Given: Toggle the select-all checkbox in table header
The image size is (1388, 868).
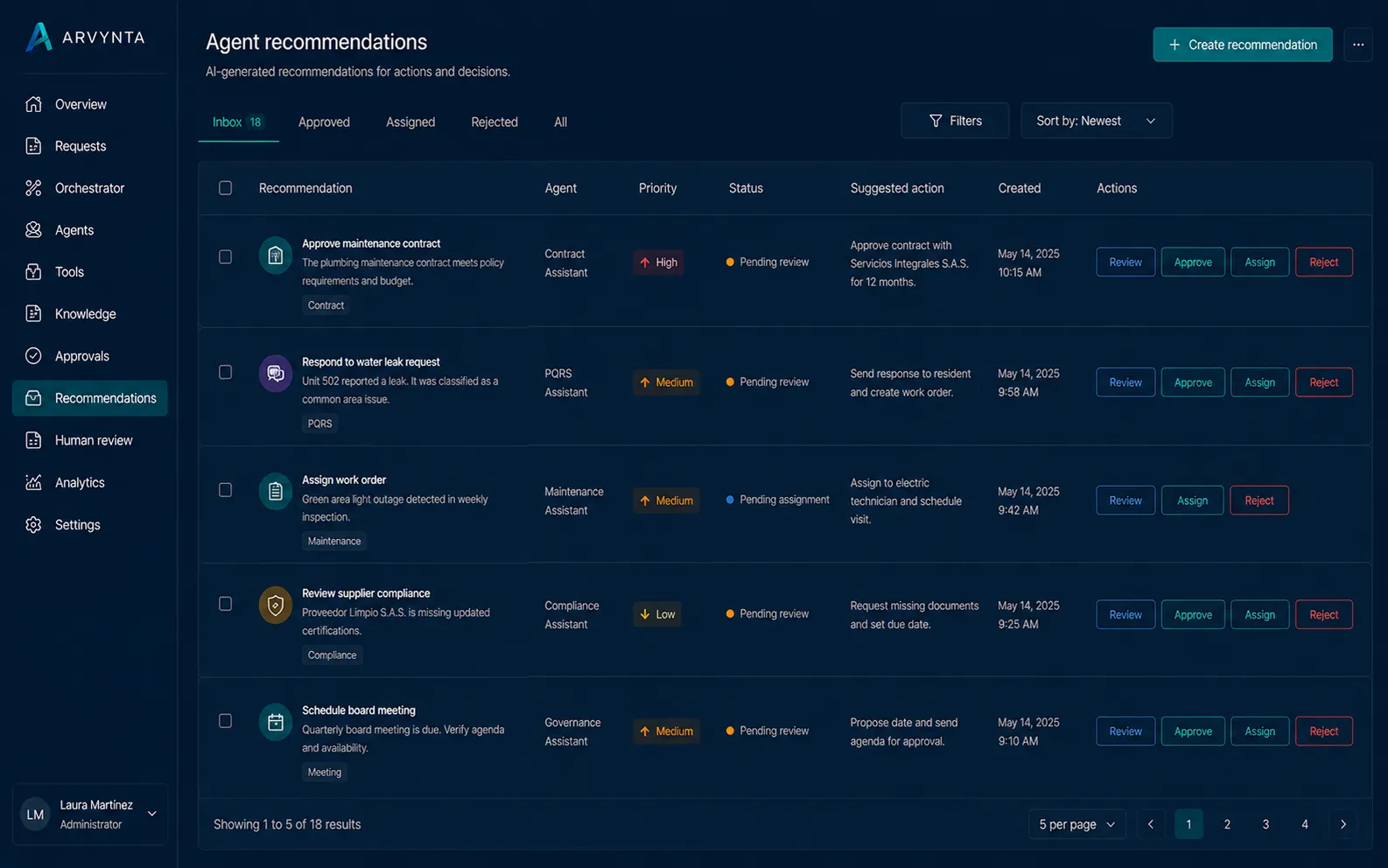Looking at the screenshot, I should coord(226,188).
